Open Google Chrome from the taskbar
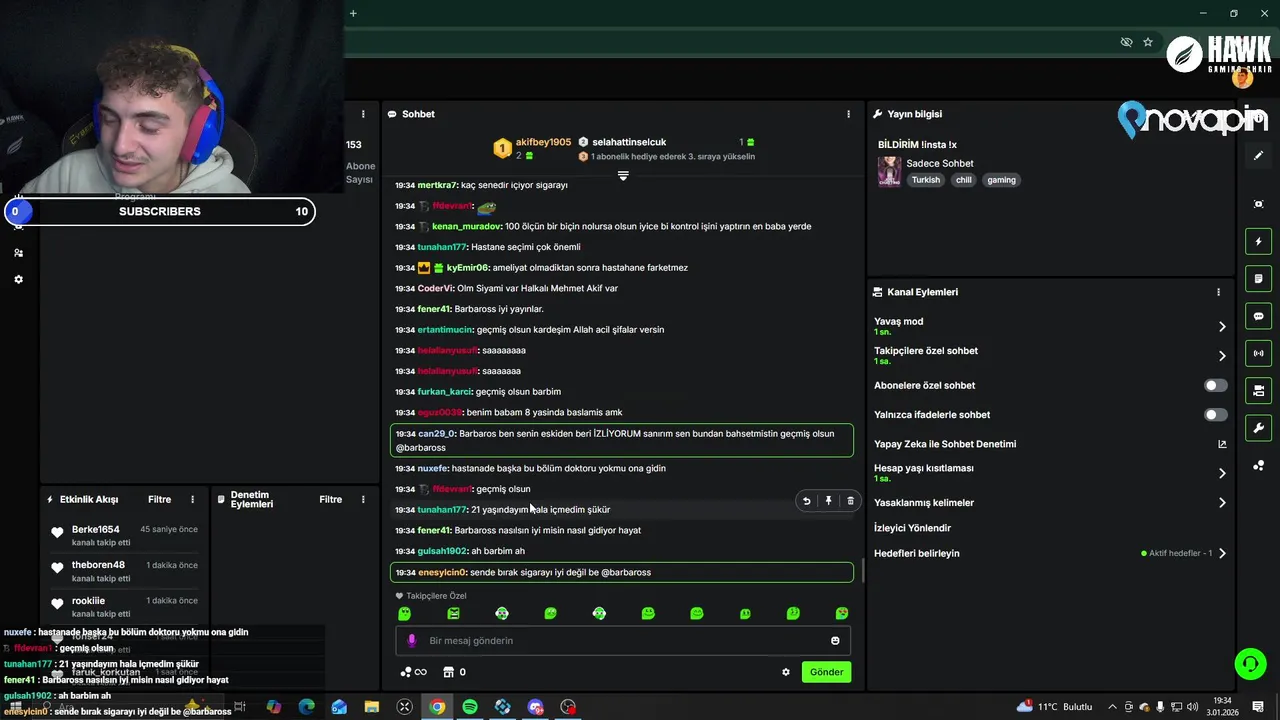This screenshot has height=720, width=1280. (x=437, y=707)
